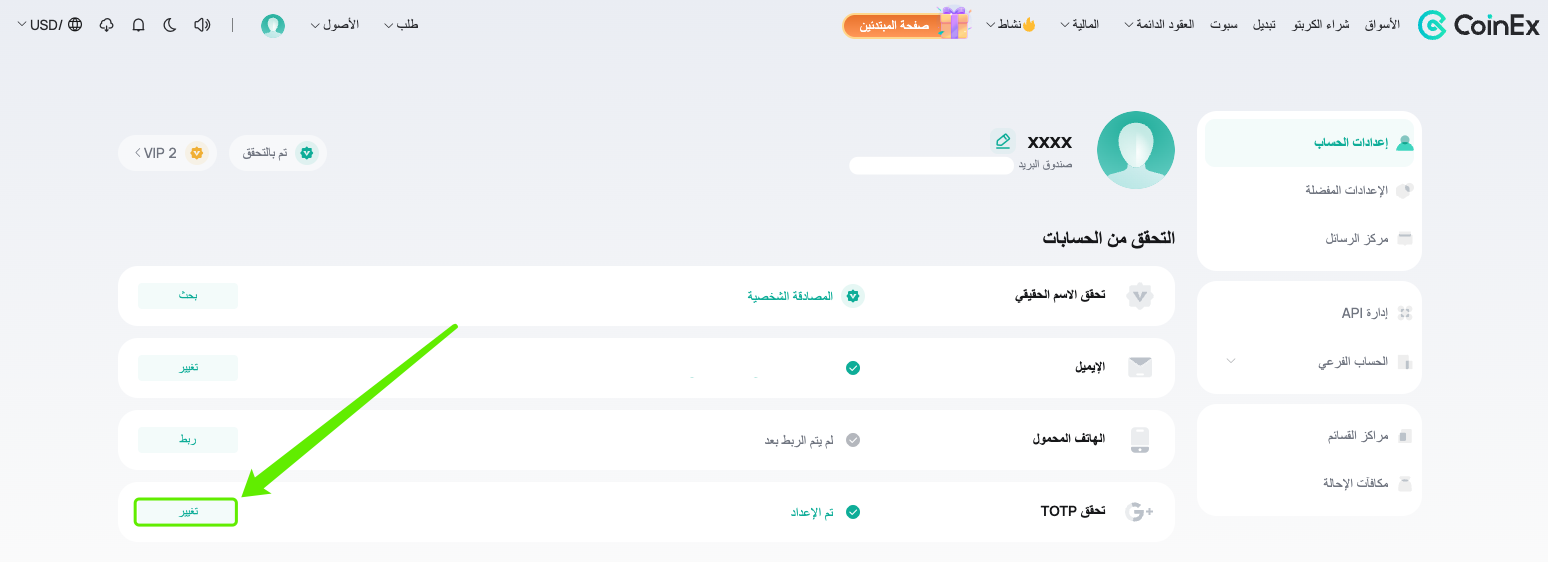This screenshot has width=1548, height=562.
Task: Open the شراء الكريبتو menu item
Action: coord(1320,25)
